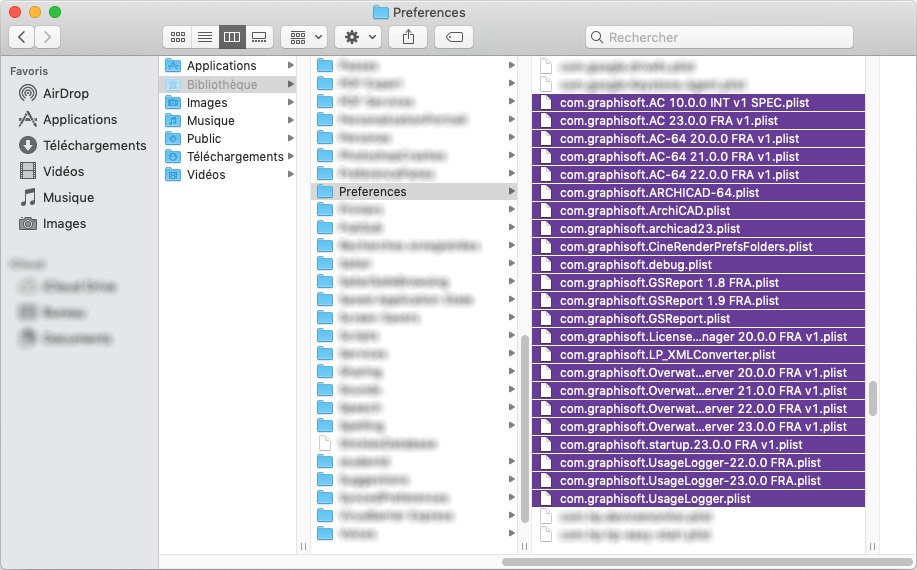The image size is (917, 570).
Task: Select com.graphisoft.UsageLogger-22.0.0 FRA.plist
Action: tap(698, 463)
